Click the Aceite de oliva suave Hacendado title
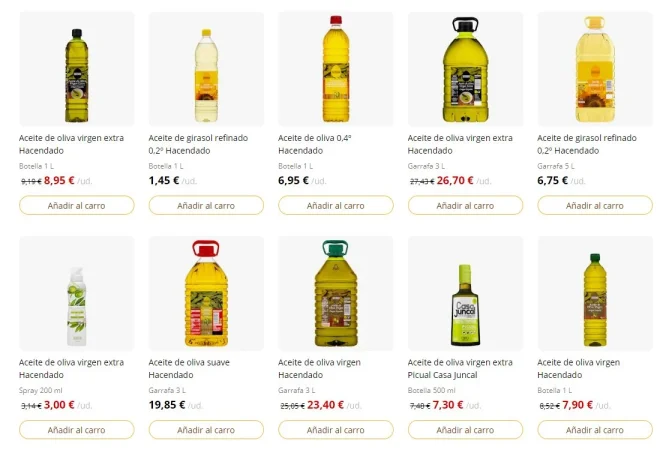 [192, 368]
